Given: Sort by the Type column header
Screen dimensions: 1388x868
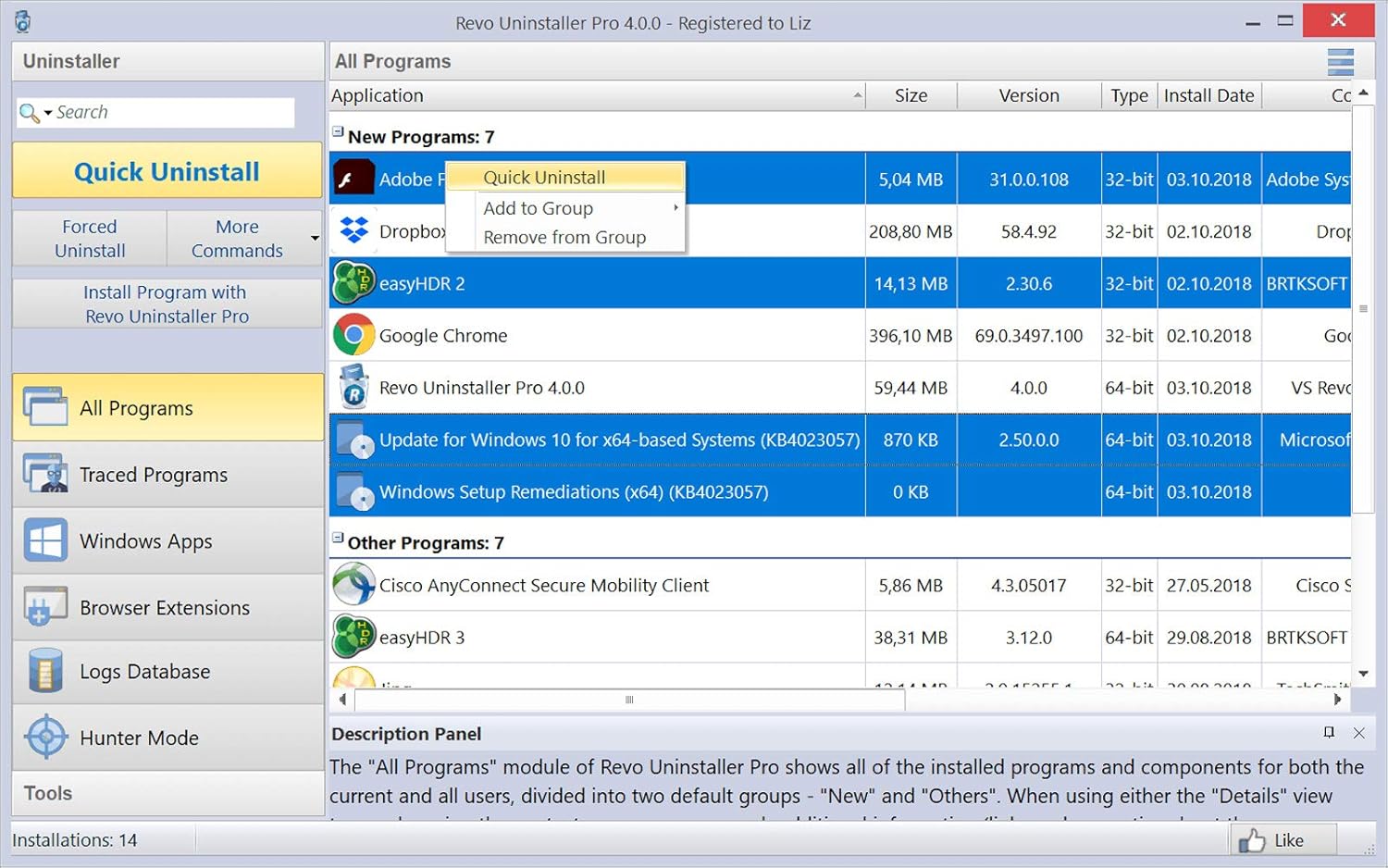Looking at the screenshot, I should pyautogui.click(x=1129, y=95).
